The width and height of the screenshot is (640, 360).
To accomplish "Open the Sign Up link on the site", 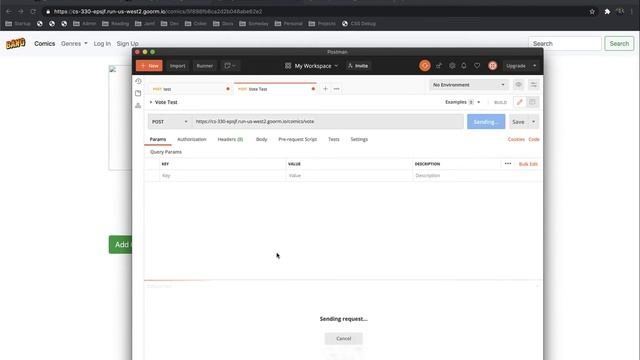I will [x=127, y=43].
